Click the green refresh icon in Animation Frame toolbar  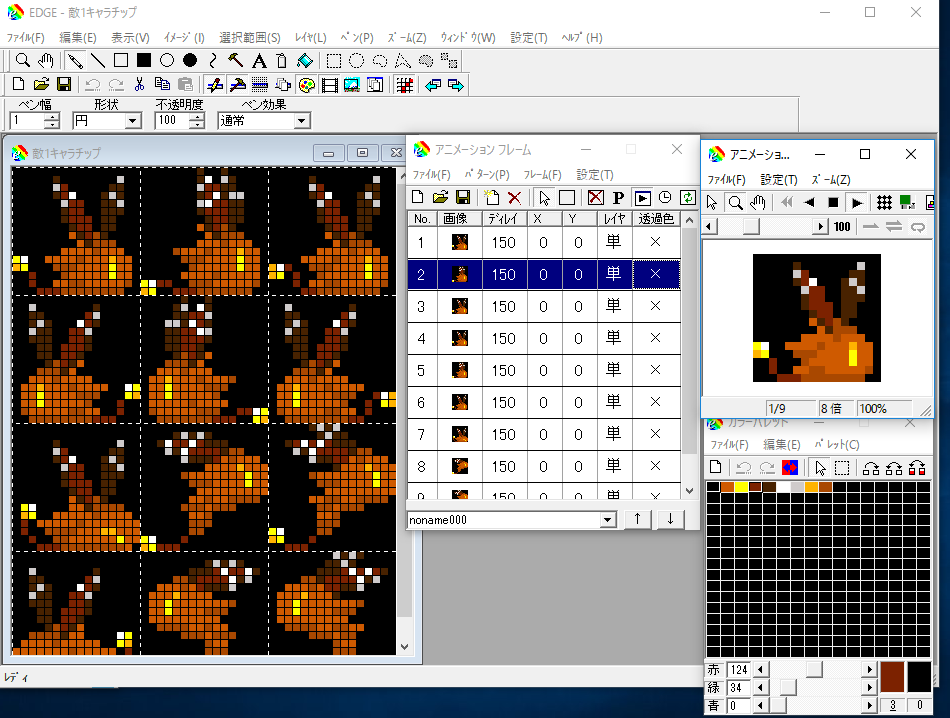click(688, 198)
